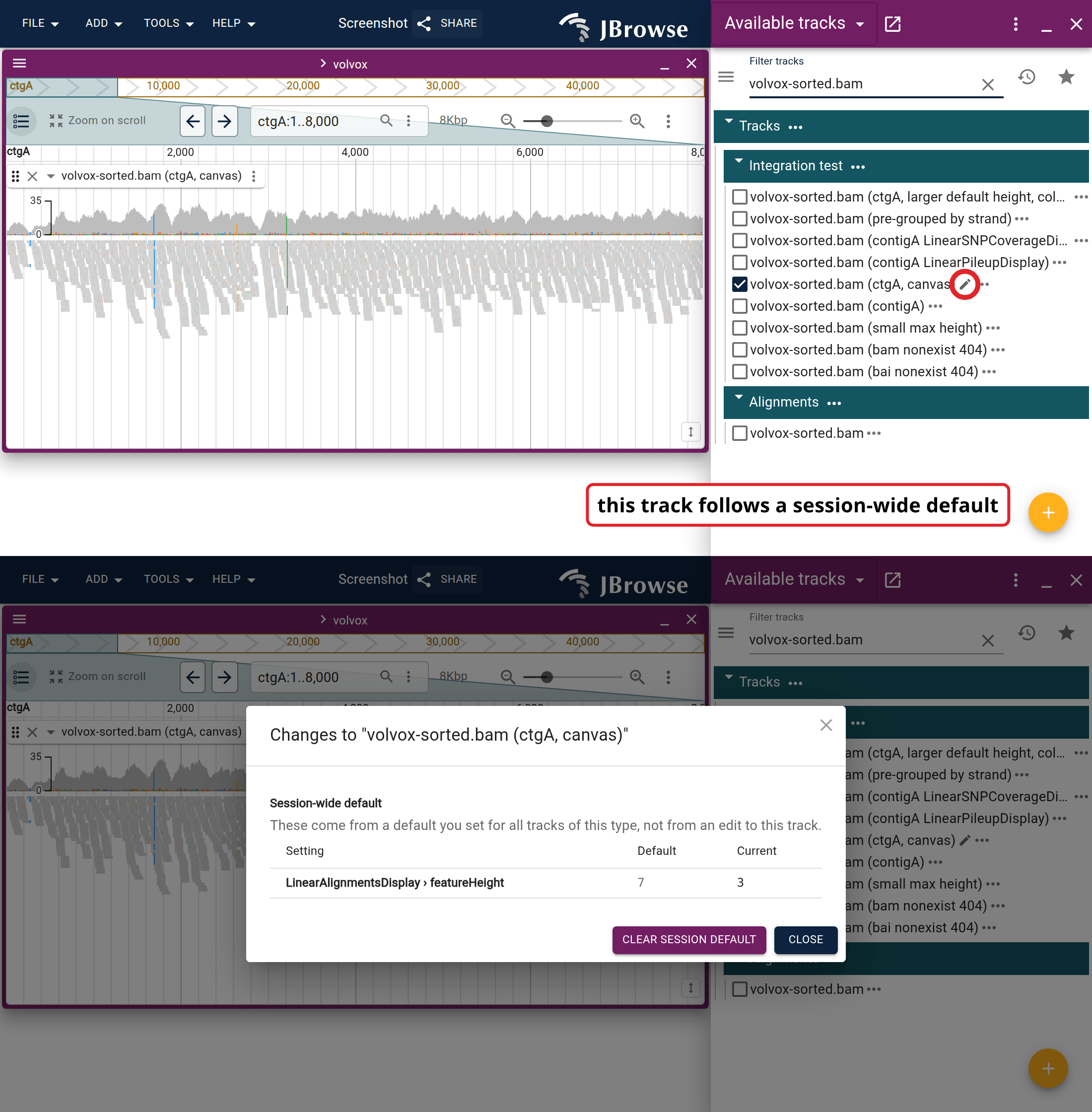Open dots menu on Tracks header
The image size is (1092, 1112).
tap(795, 127)
